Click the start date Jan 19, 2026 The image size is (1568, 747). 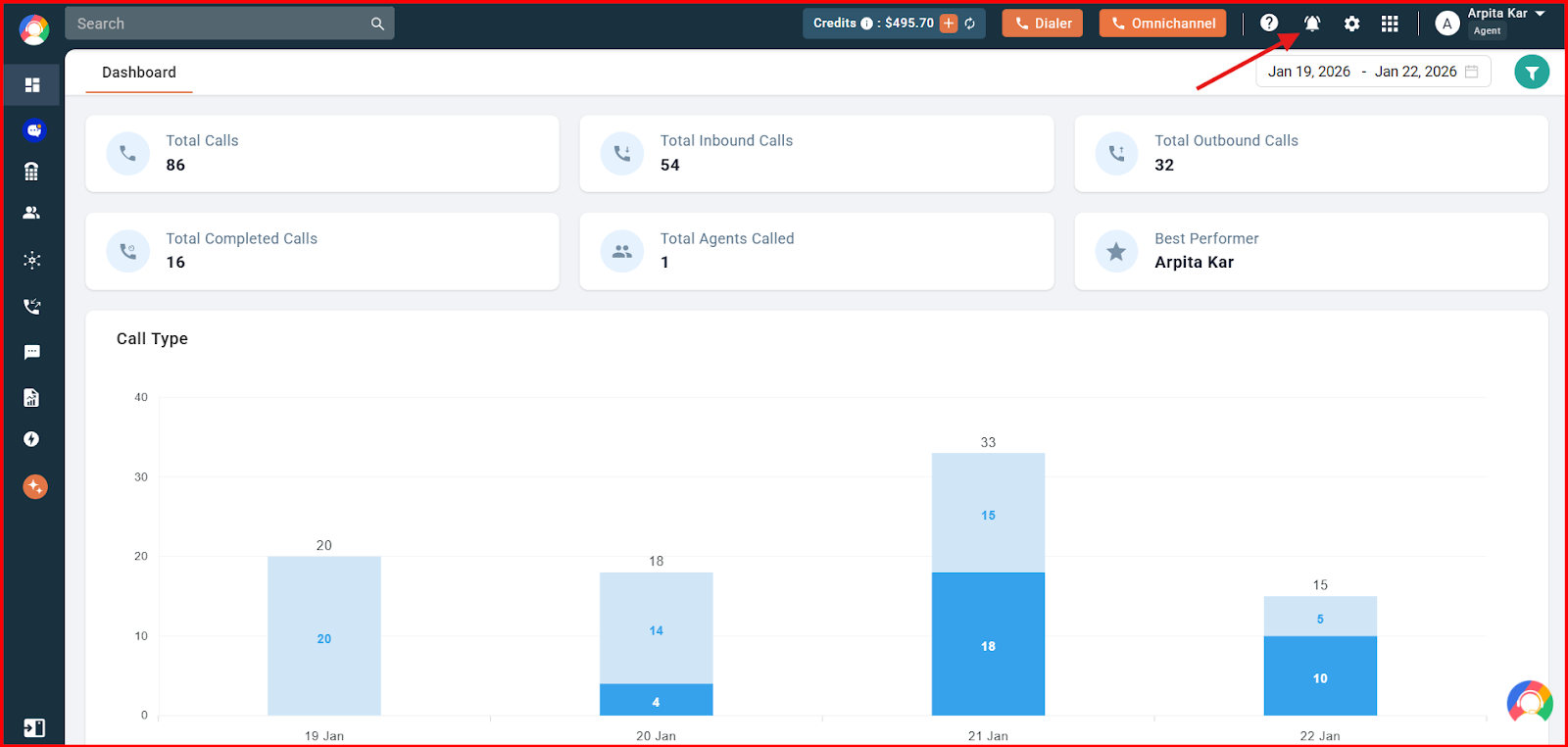pyautogui.click(x=1309, y=72)
